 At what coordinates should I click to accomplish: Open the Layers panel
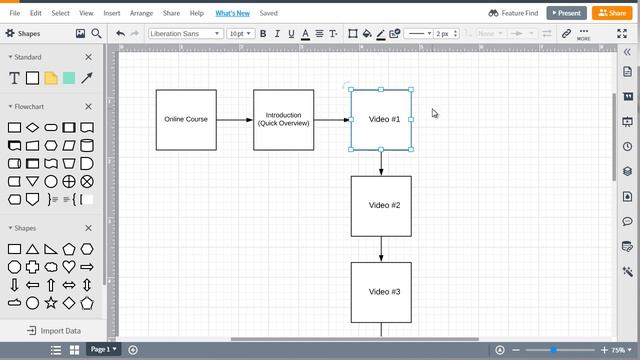[627, 171]
